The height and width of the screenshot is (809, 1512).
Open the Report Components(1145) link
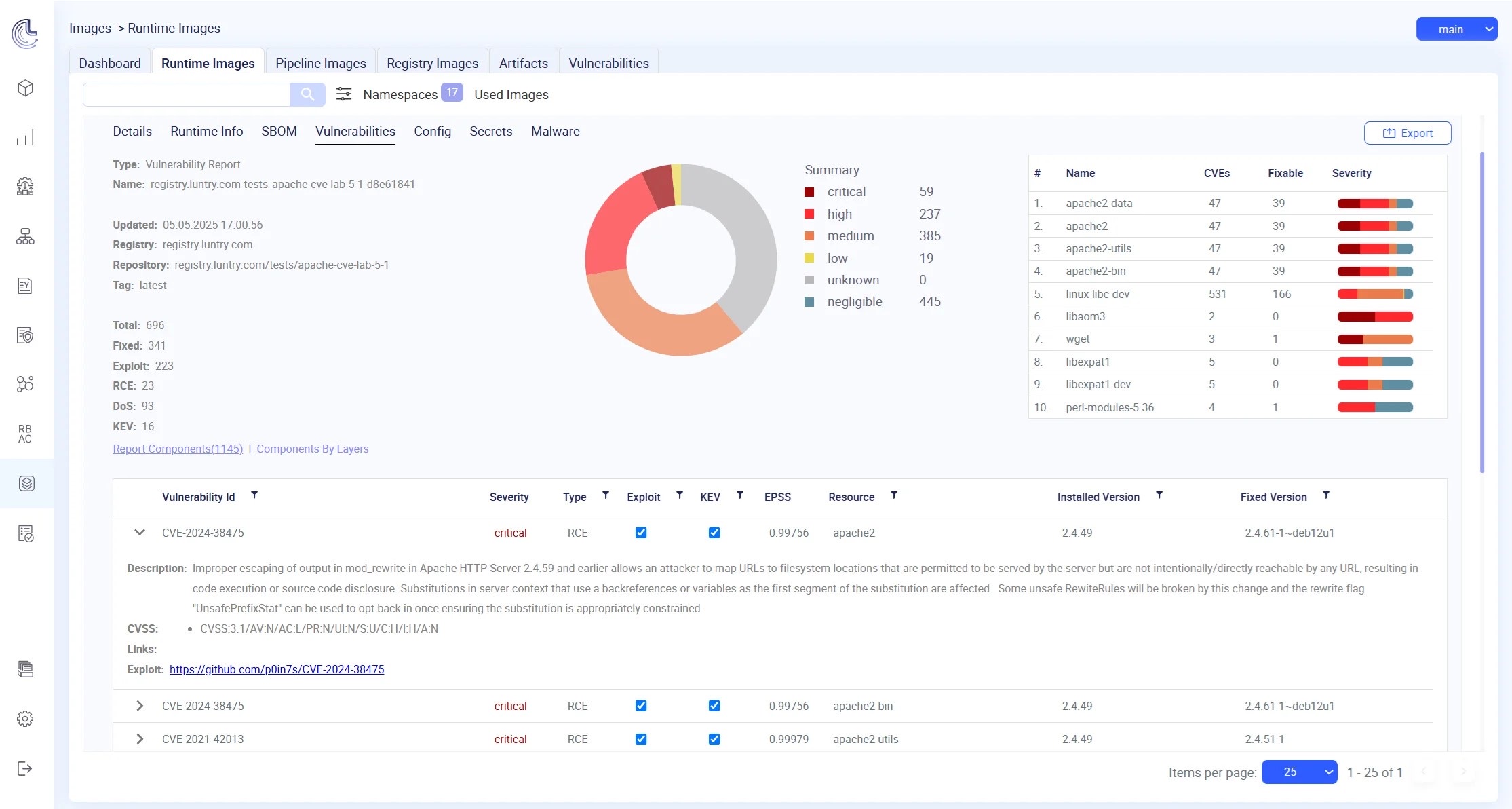pyautogui.click(x=178, y=449)
